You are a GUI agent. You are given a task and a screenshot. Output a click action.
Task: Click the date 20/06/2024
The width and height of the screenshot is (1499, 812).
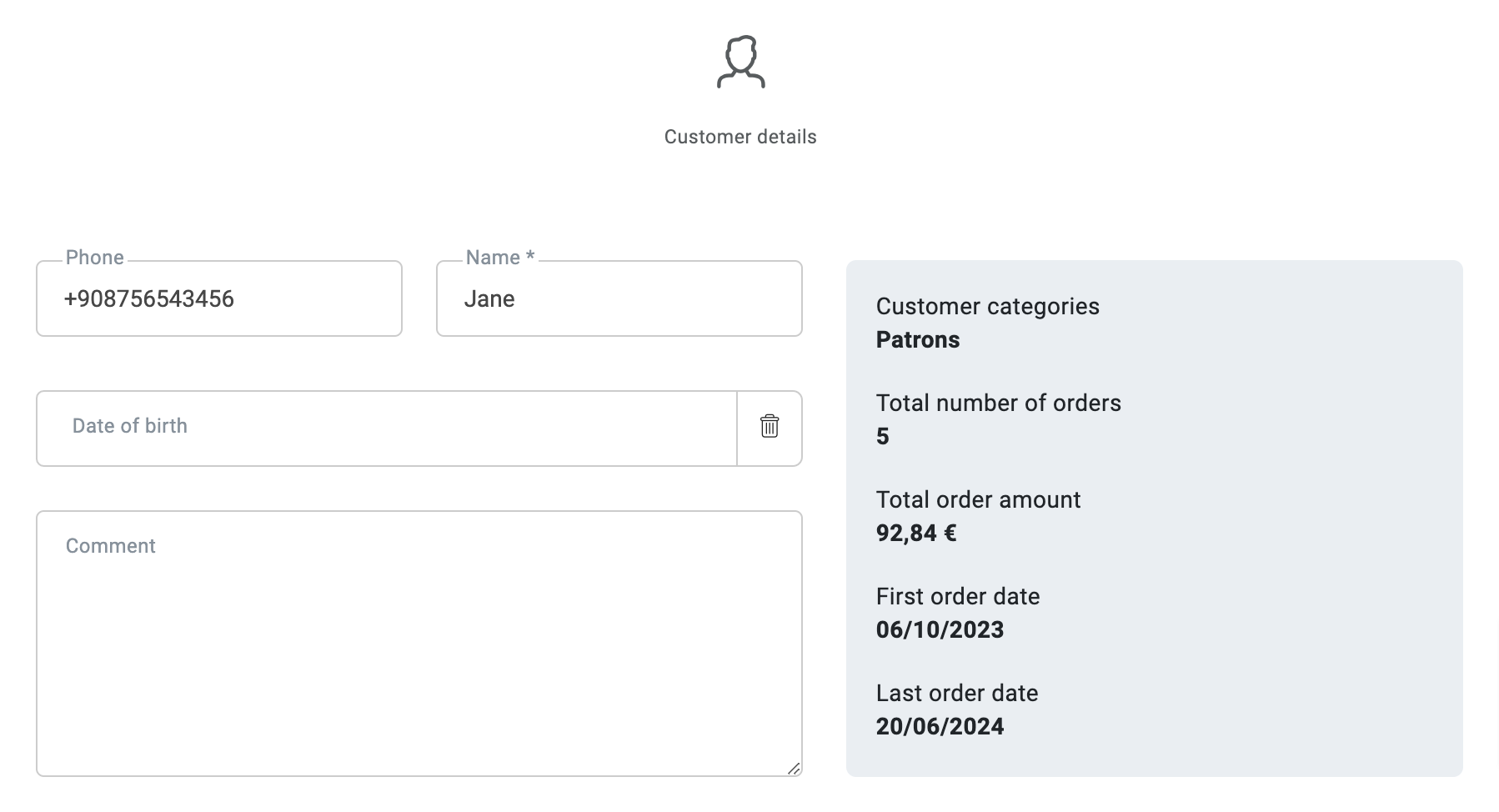[940, 727]
